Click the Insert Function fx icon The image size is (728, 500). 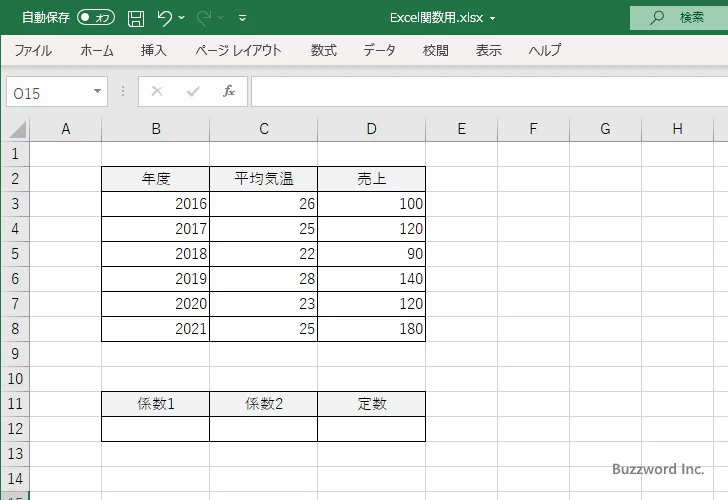[229, 91]
